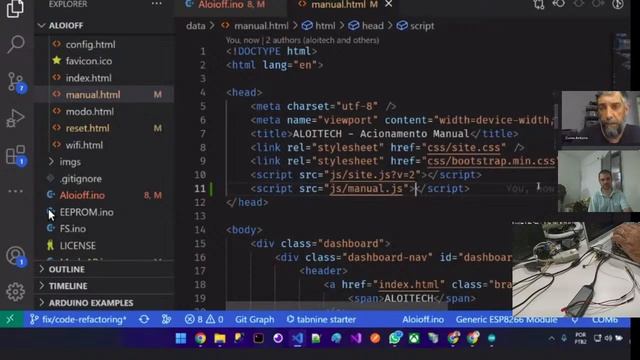The image size is (640, 360).
Task: Open Source Control view with badge 7
Action: [16, 82]
